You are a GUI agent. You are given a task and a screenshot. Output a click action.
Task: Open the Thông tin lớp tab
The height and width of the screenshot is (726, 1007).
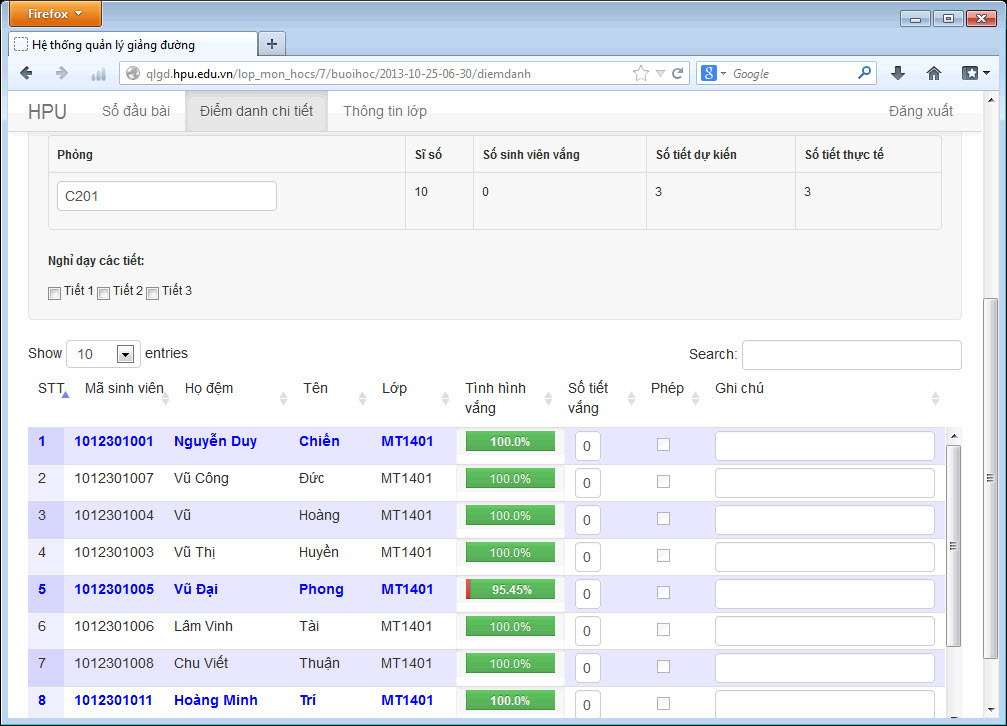pyautogui.click(x=385, y=111)
